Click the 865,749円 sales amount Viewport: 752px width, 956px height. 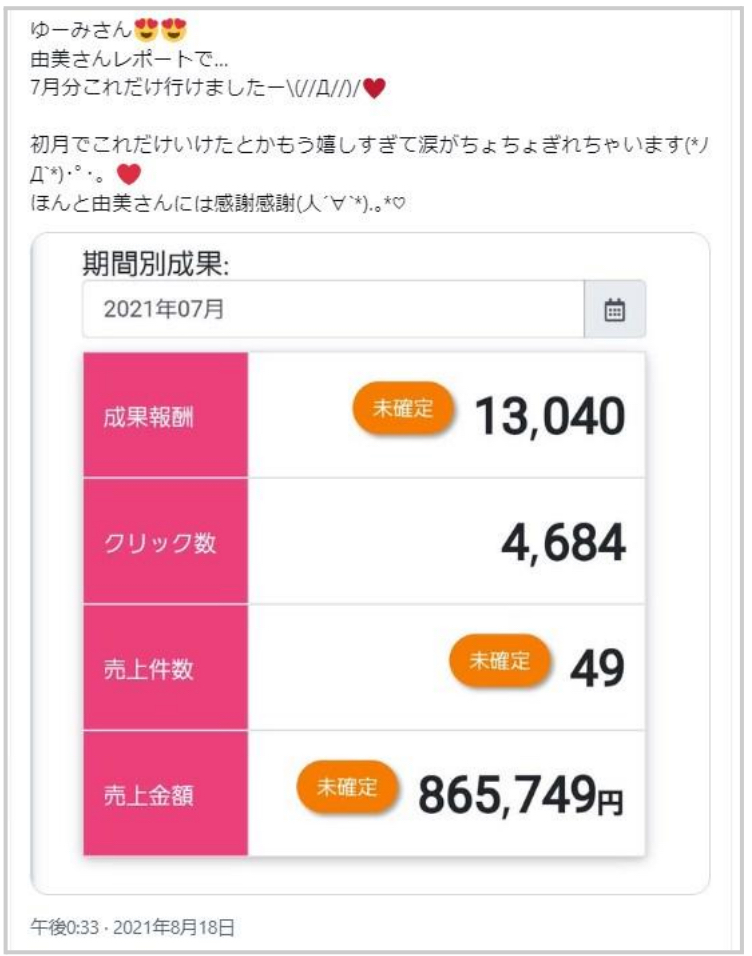(x=521, y=794)
